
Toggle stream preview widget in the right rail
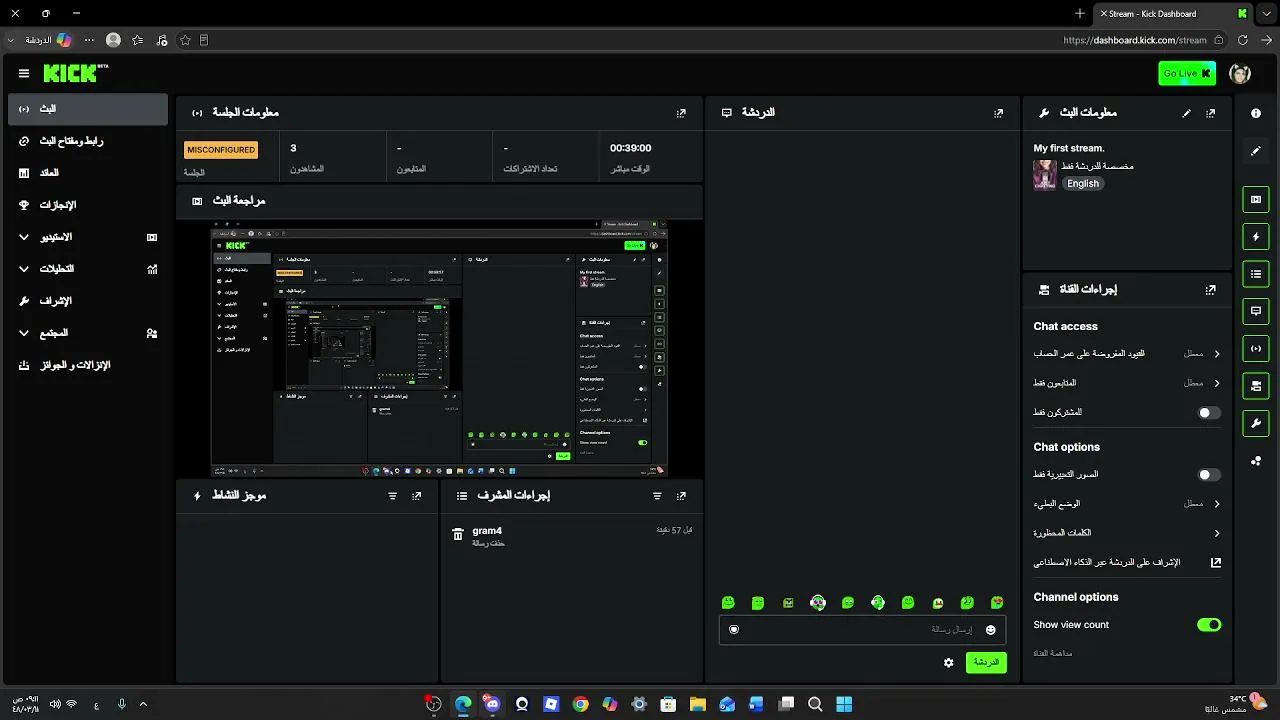coord(1256,199)
